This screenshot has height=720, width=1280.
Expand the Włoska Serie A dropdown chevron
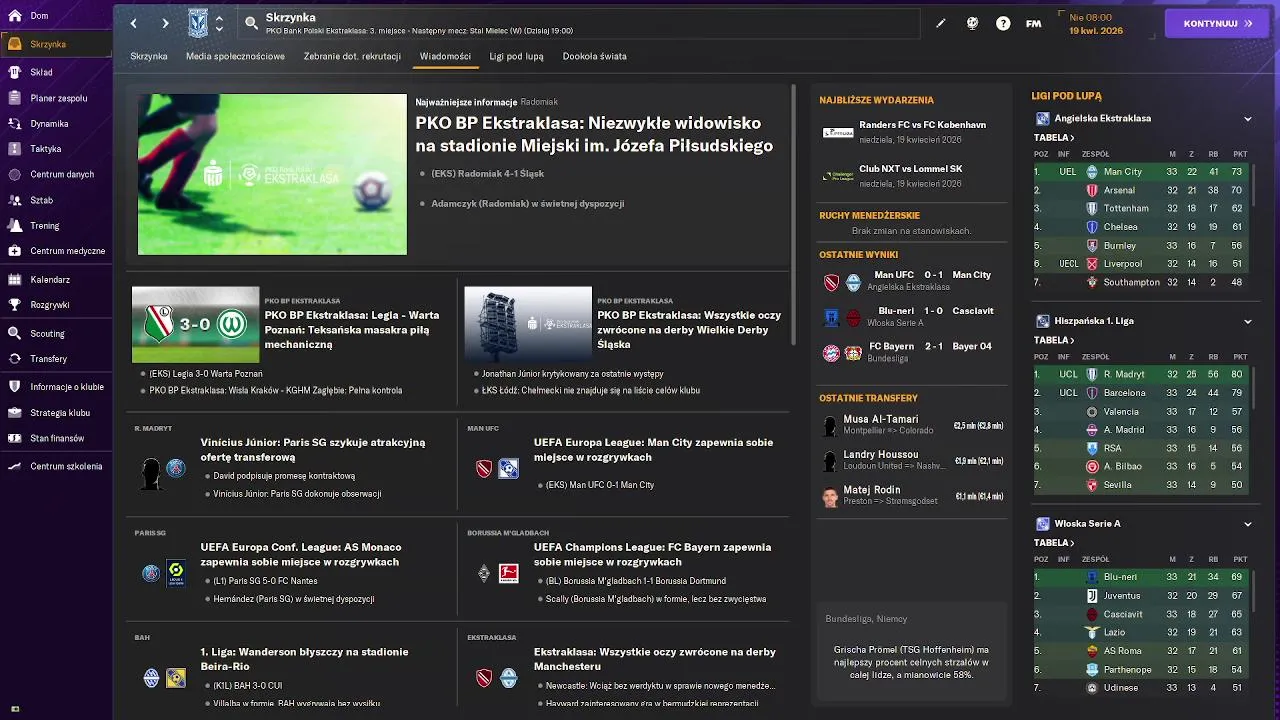pyautogui.click(x=1248, y=524)
